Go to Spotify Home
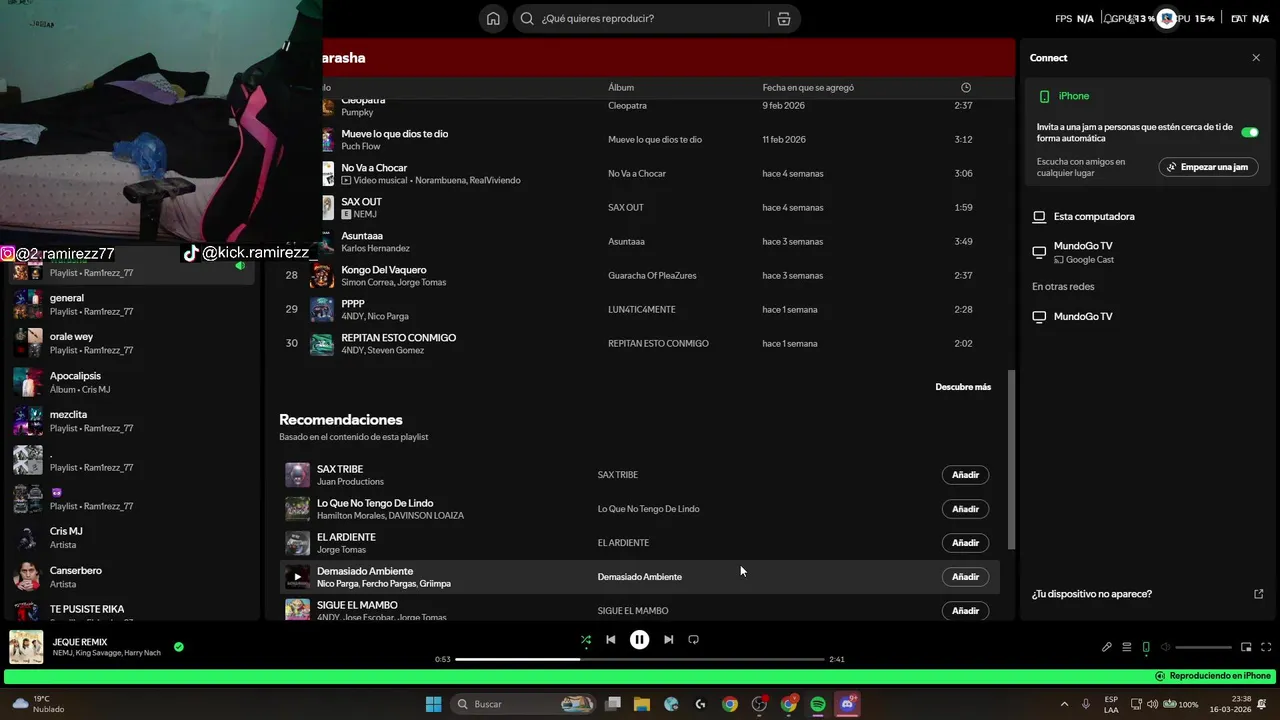This screenshot has width=1280, height=720. [x=493, y=18]
